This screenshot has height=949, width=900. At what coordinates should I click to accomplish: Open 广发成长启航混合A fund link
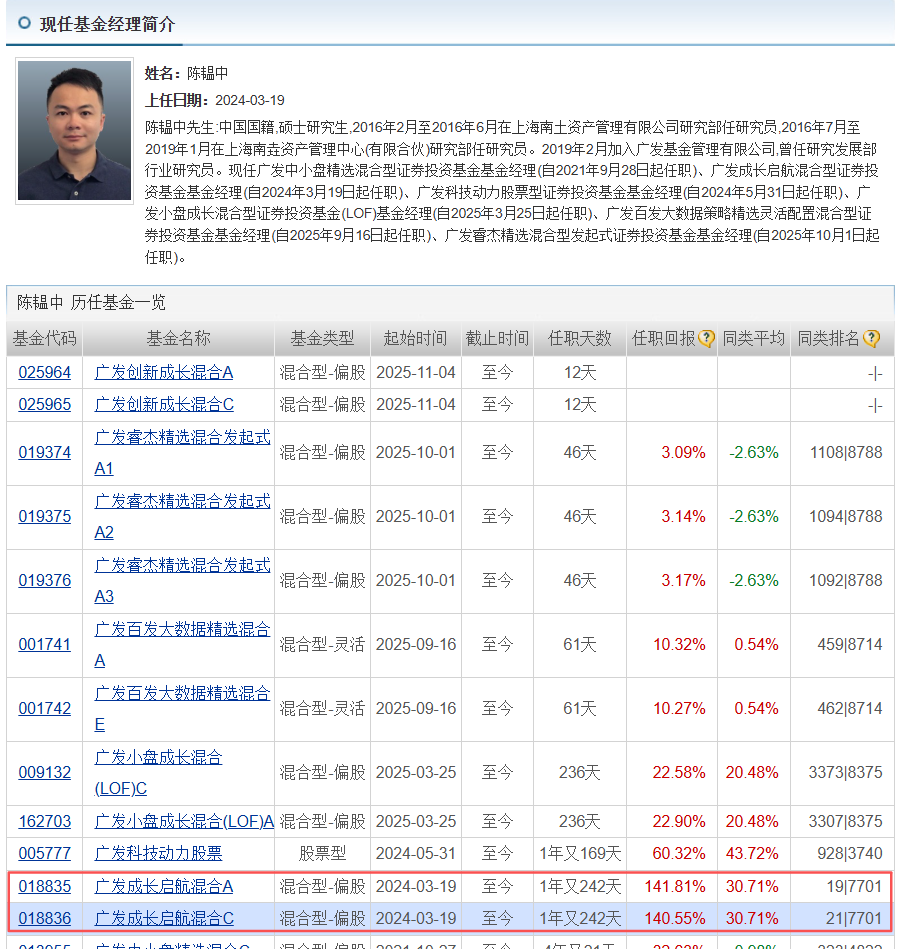pyautogui.click(x=164, y=887)
